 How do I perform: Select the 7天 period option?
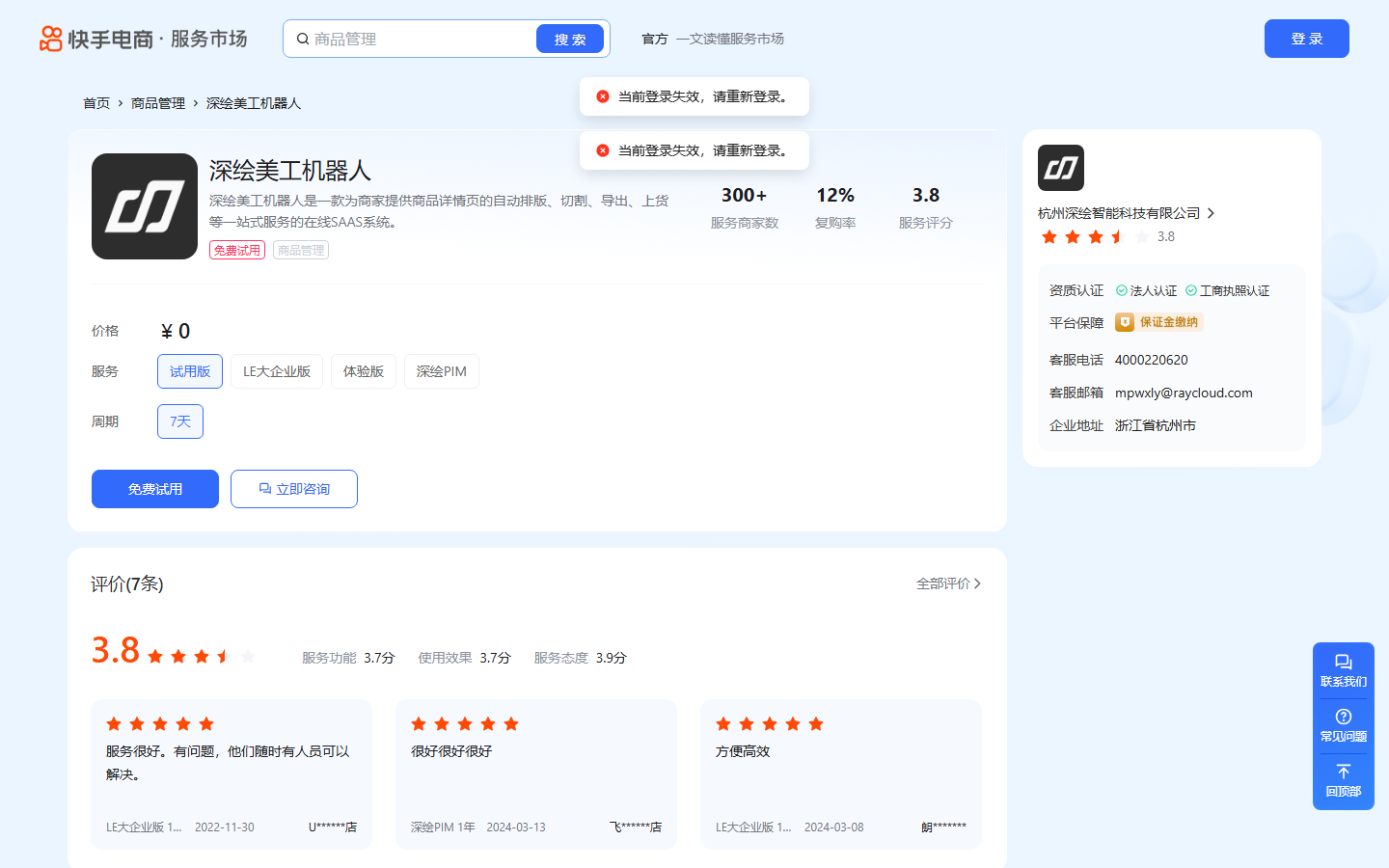click(x=180, y=421)
